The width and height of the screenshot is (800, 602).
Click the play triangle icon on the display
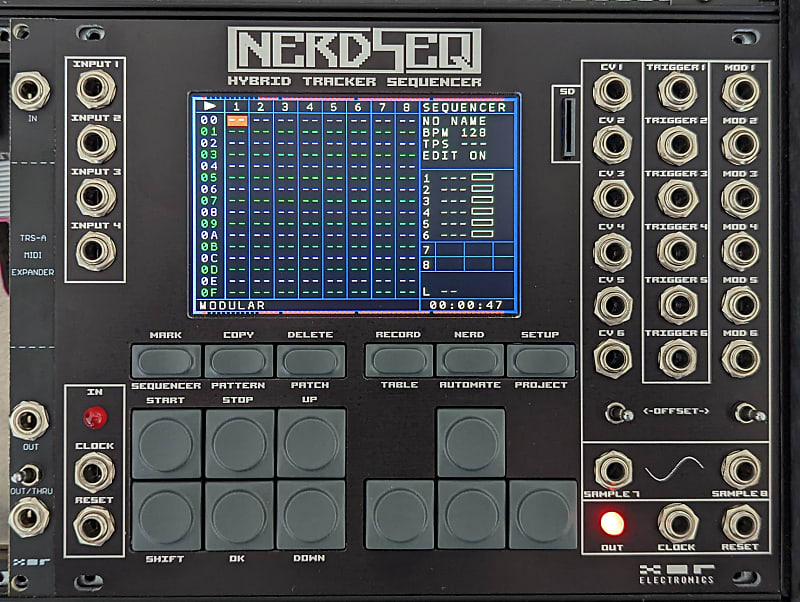pos(210,104)
